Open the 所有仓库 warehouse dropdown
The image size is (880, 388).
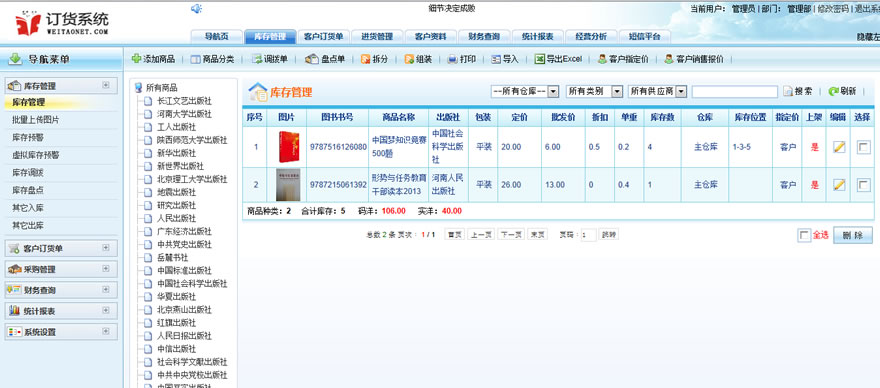pyautogui.click(x=525, y=92)
